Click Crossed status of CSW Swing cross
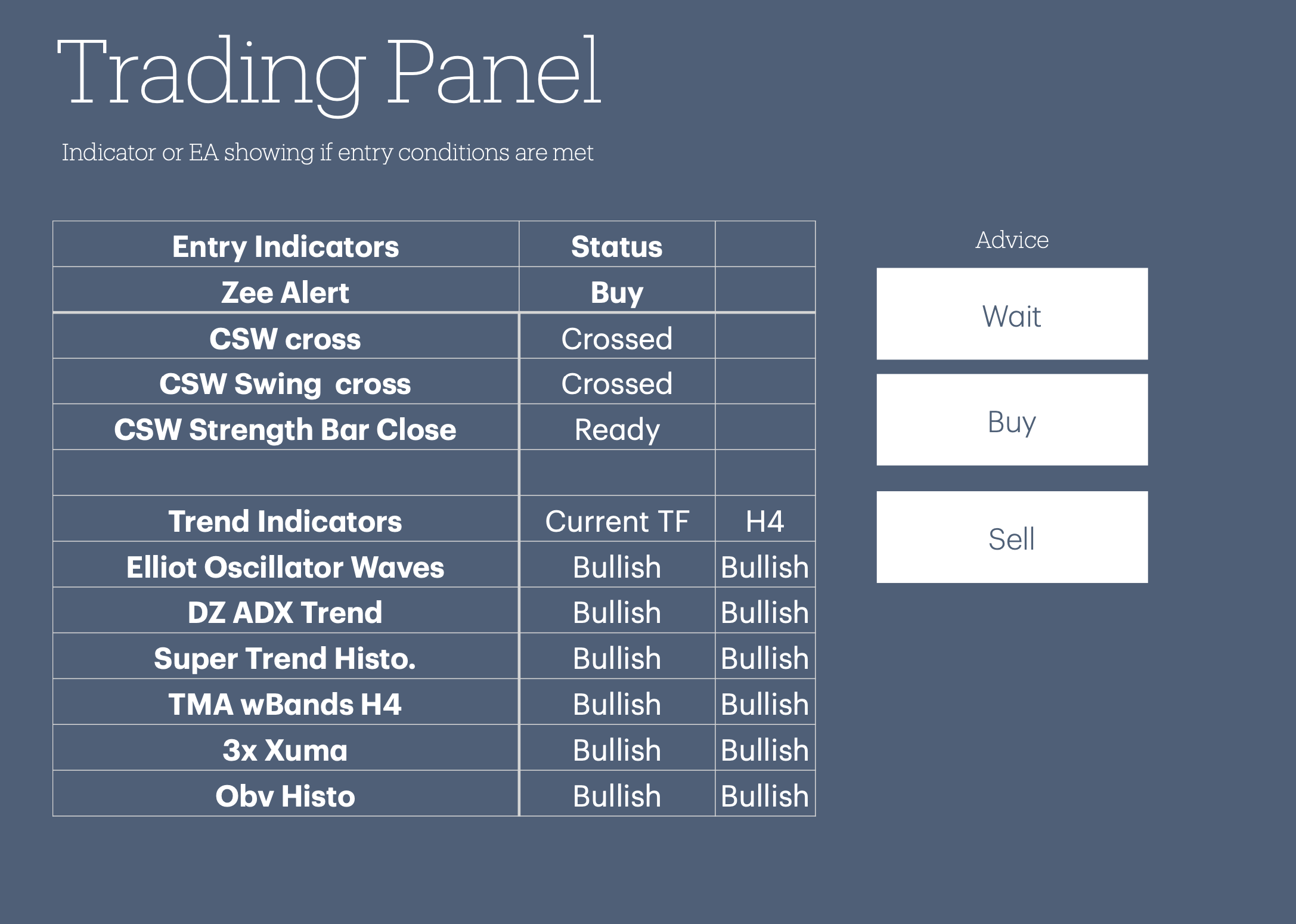 click(x=616, y=383)
